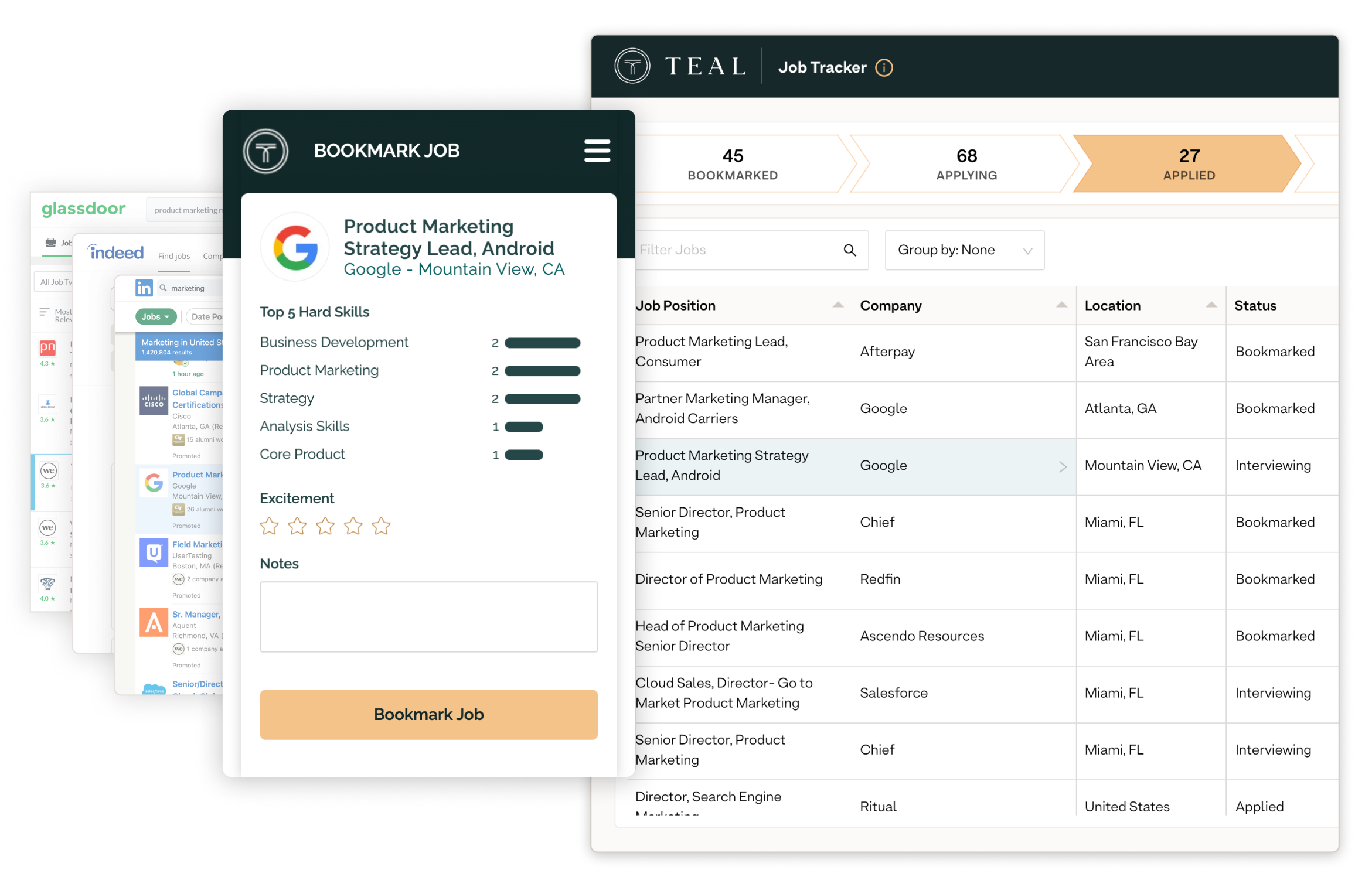Expand the Google Product Marketing Strategy row chevron
This screenshot has width=1372, height=887.
1063,466
